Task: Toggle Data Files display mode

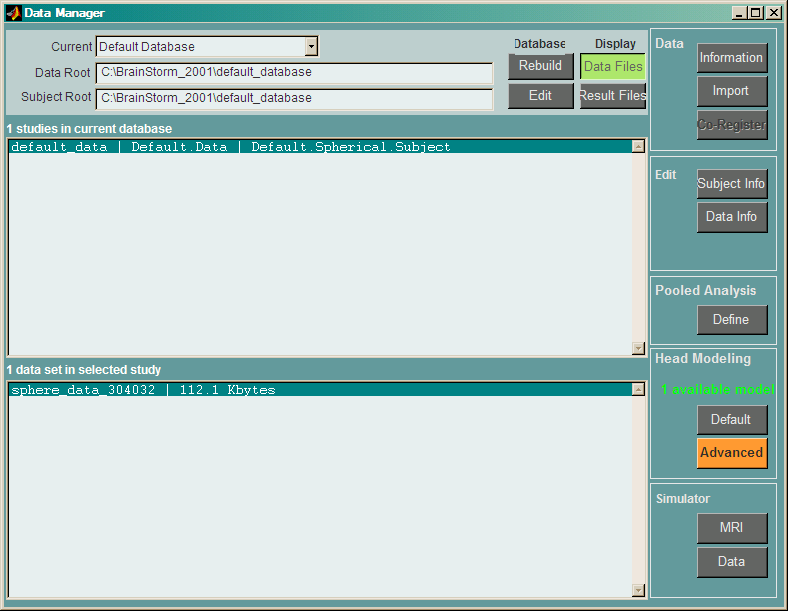Action: click(612, 66)
